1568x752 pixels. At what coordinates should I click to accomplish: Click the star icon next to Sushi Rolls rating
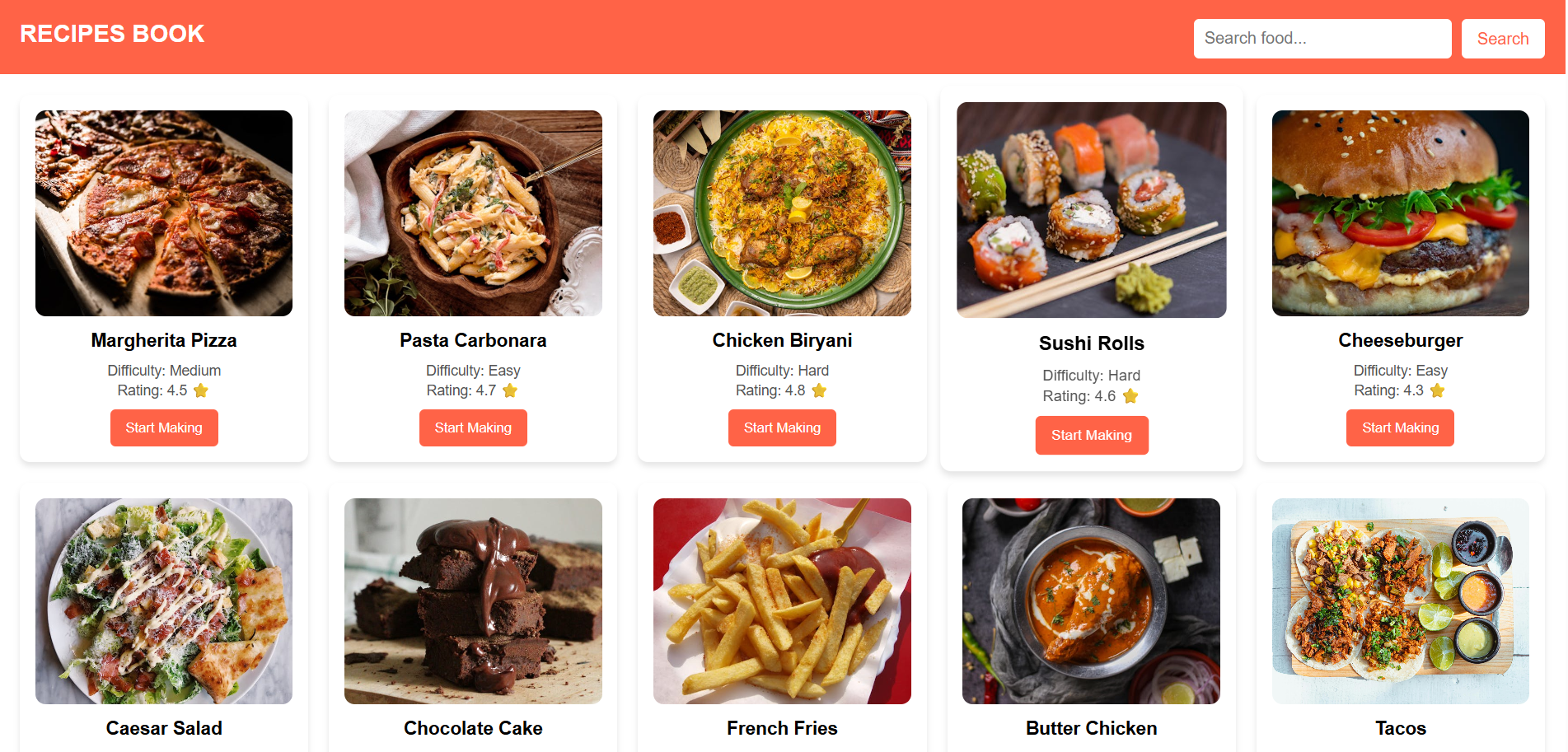coord(1130,396)
